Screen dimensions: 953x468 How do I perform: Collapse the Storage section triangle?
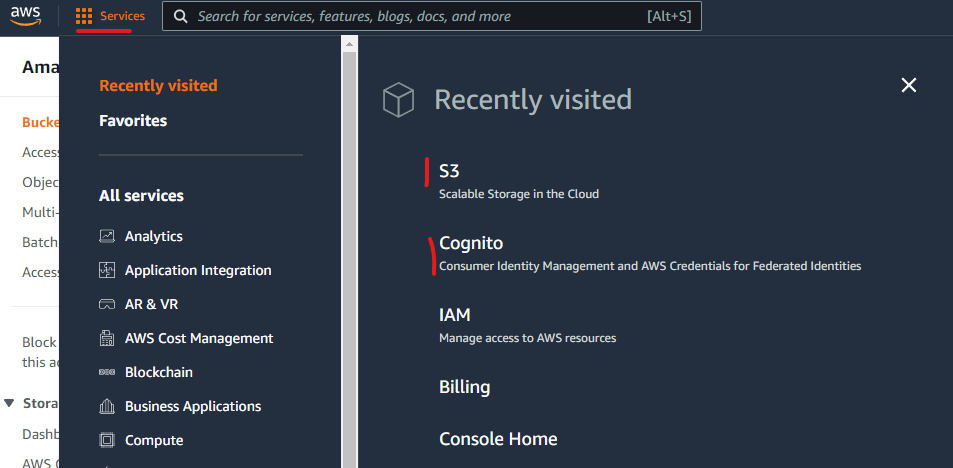pyautogui.click(x=9, y=403)
